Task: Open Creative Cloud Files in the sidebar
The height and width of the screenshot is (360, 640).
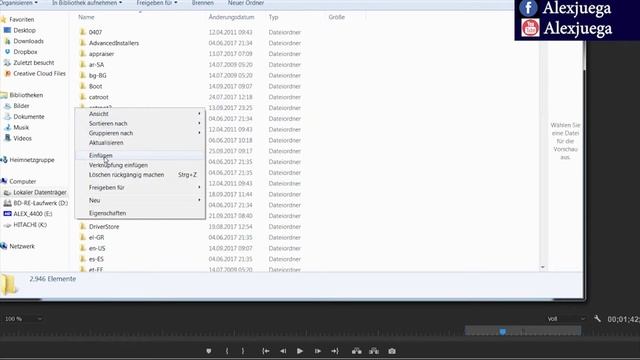Action: tap(39, 73)
